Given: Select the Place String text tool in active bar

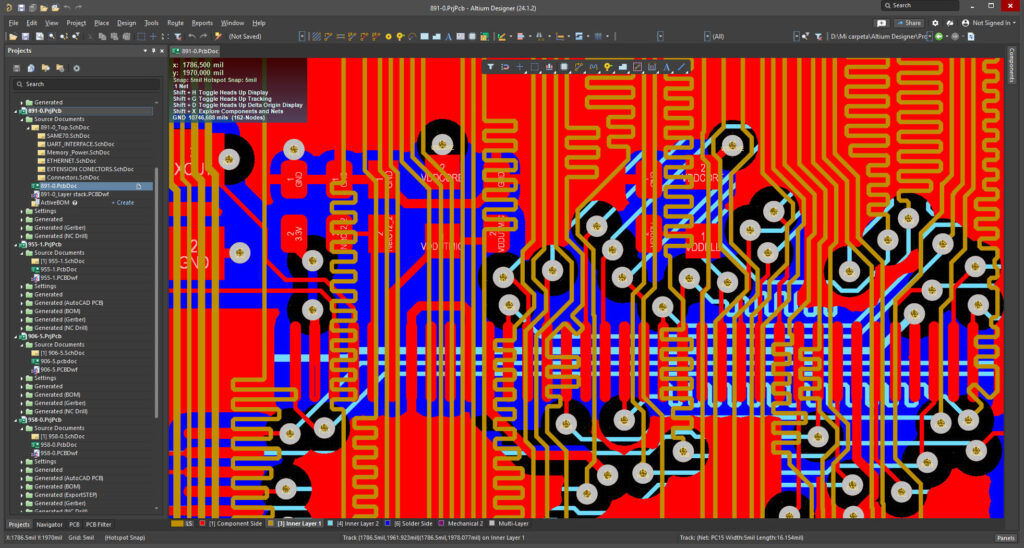Looking at the screenshot, I should [x=666, y=67].
